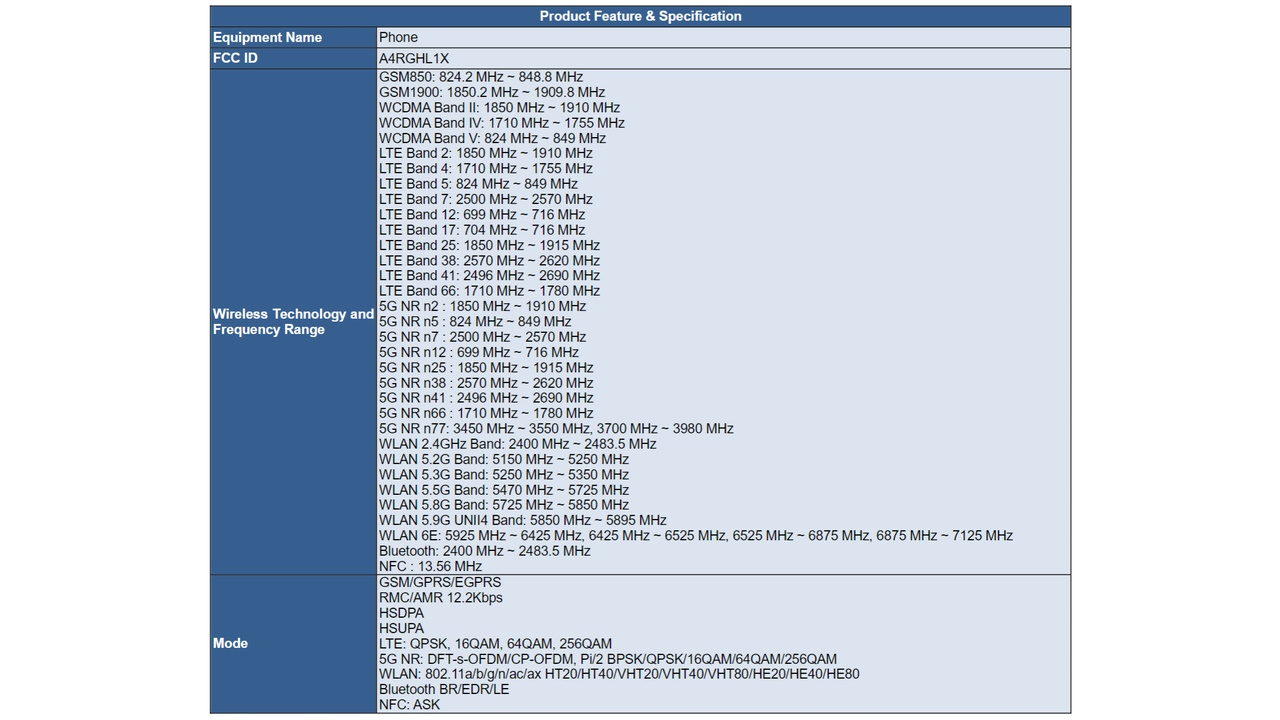The width and height of the screenshot is (1280, 720).
Task: Click the WLAN 2.4GHz Band line
Action: pos(518,444)
